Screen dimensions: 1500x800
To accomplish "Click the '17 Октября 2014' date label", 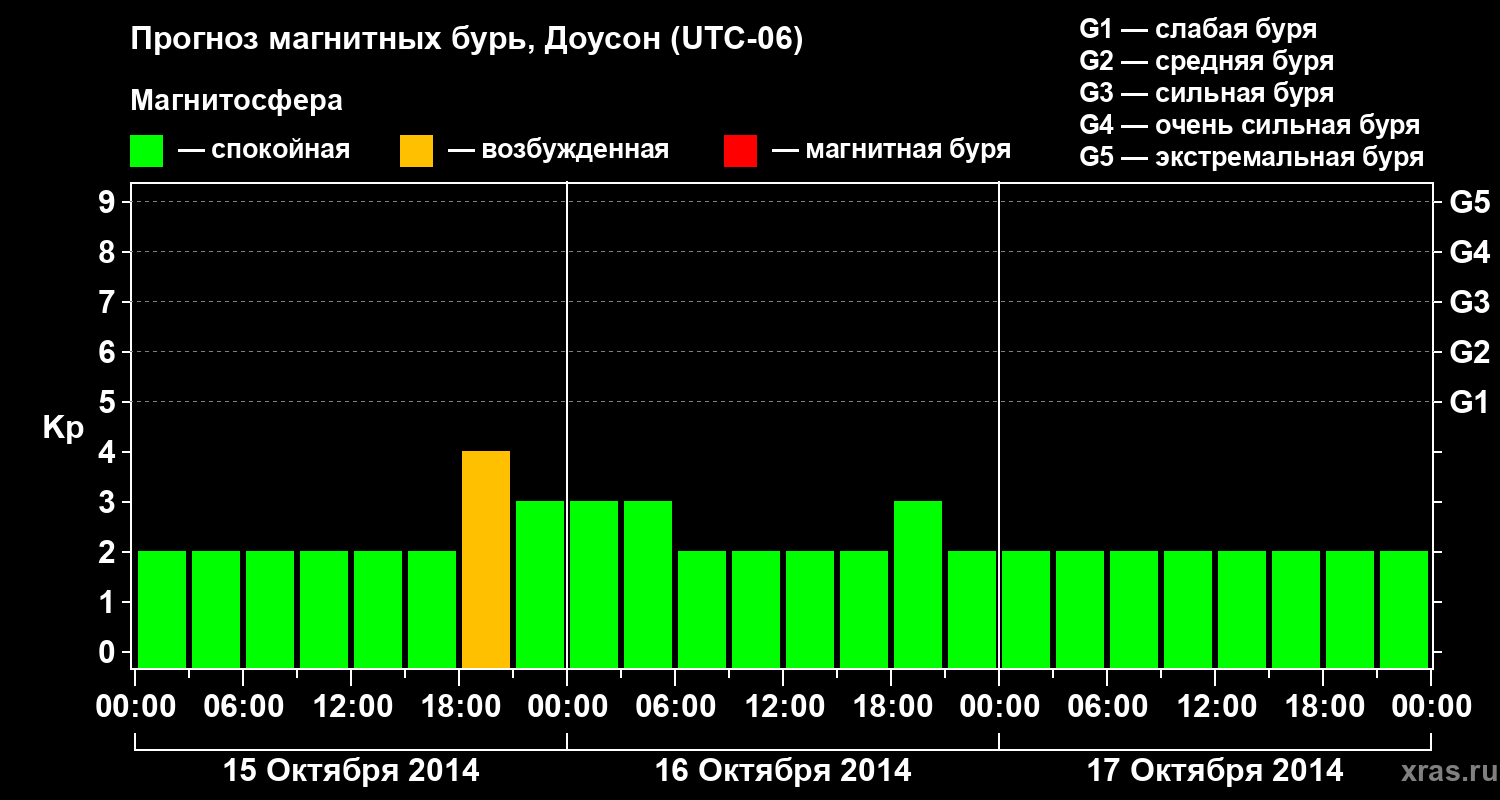I will pos(1215,771).
